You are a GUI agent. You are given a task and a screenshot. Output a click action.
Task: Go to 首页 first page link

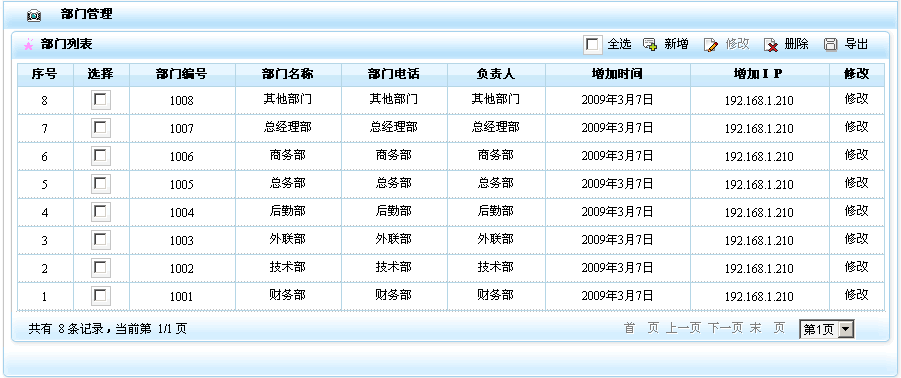pyautogui.click(x=641, y=328)
